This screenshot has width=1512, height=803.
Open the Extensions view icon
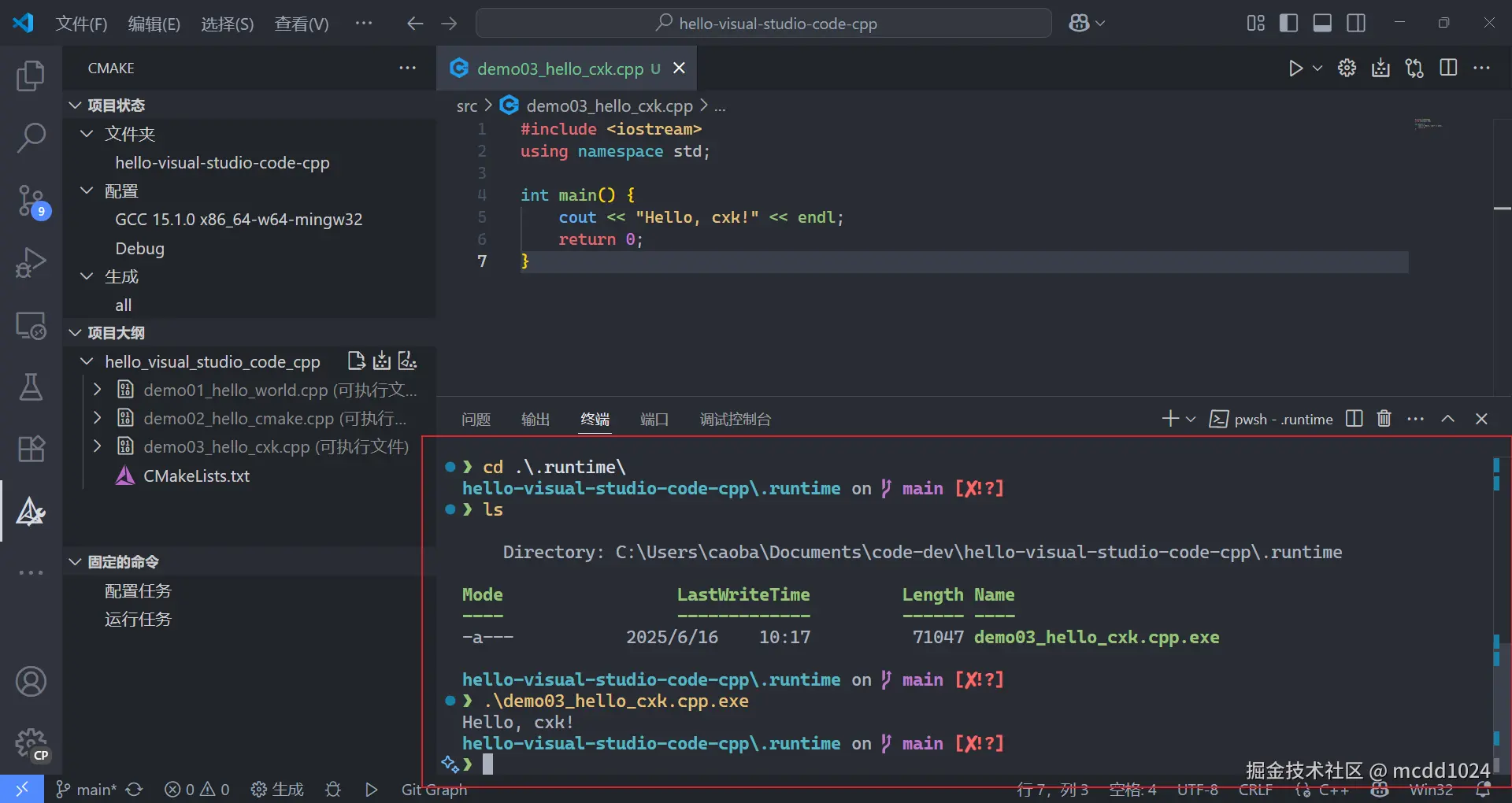point(31,449)
